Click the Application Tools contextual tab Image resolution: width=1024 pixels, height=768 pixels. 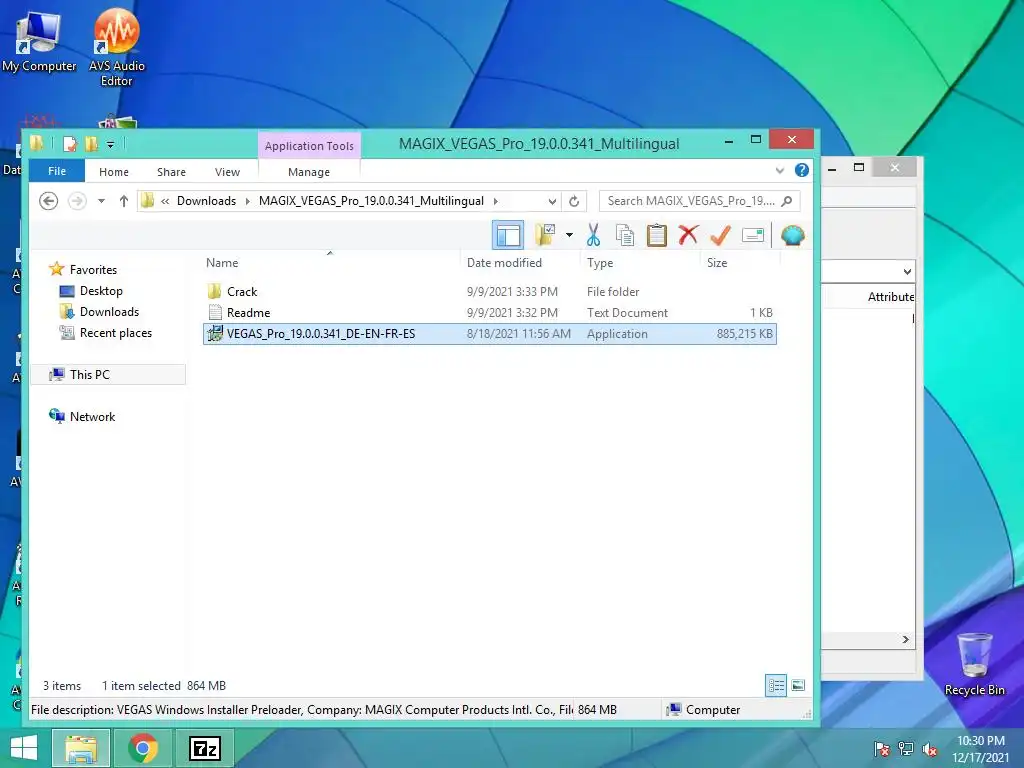tap(309, 146)
